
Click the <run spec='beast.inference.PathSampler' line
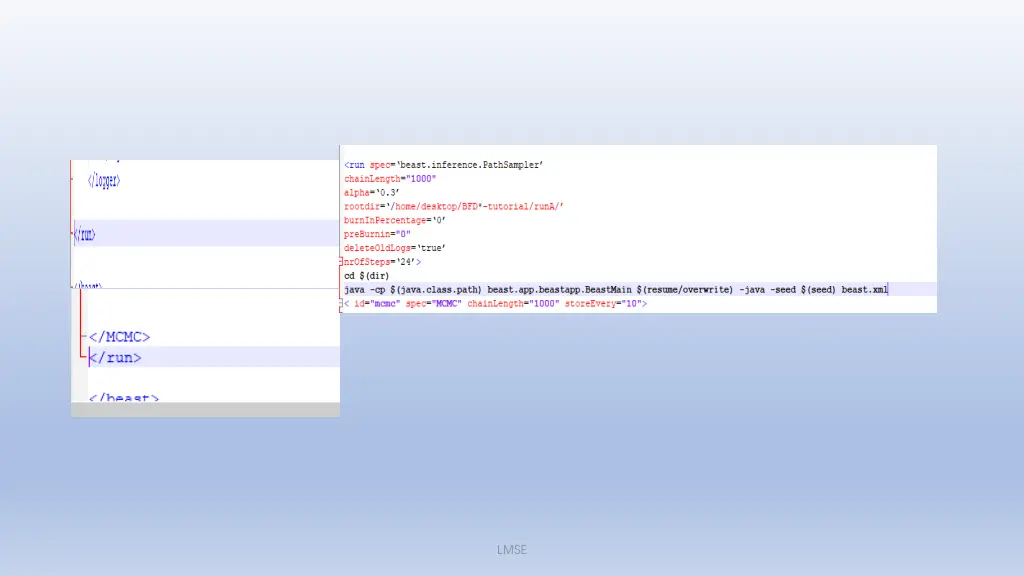443,165
